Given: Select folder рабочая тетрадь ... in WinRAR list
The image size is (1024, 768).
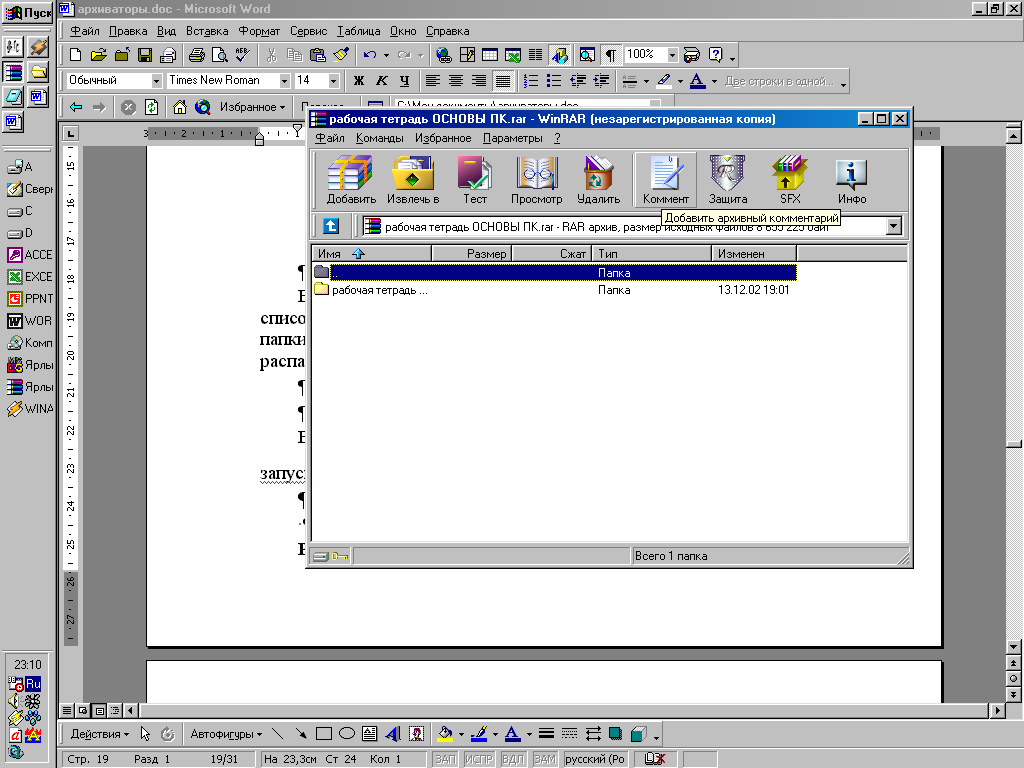Looking at the screenshot, I should pos(554,290).
